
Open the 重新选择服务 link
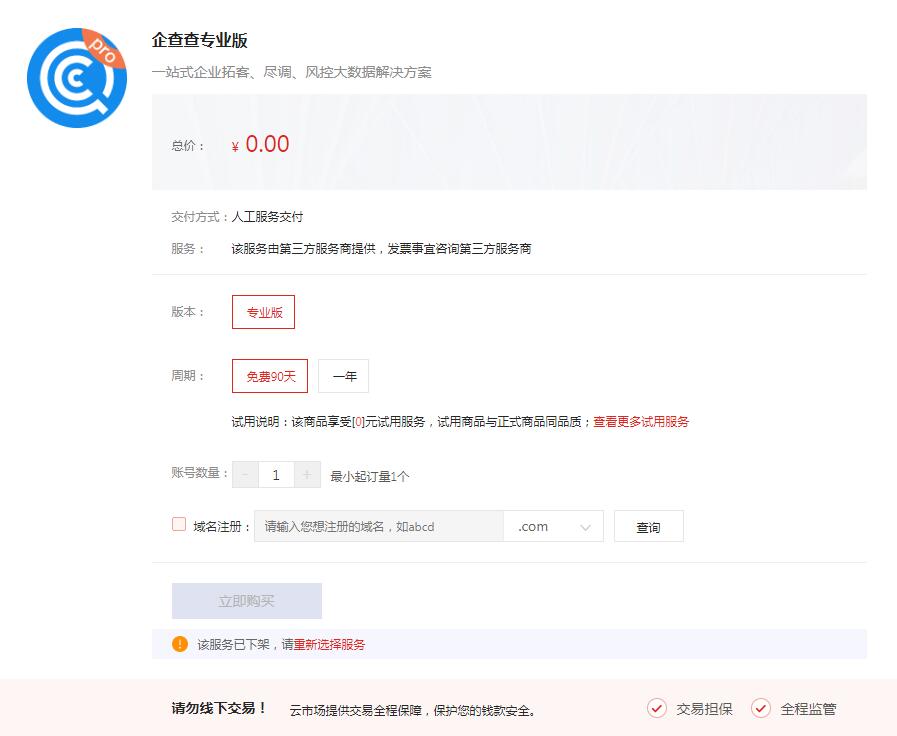(330, 645)
